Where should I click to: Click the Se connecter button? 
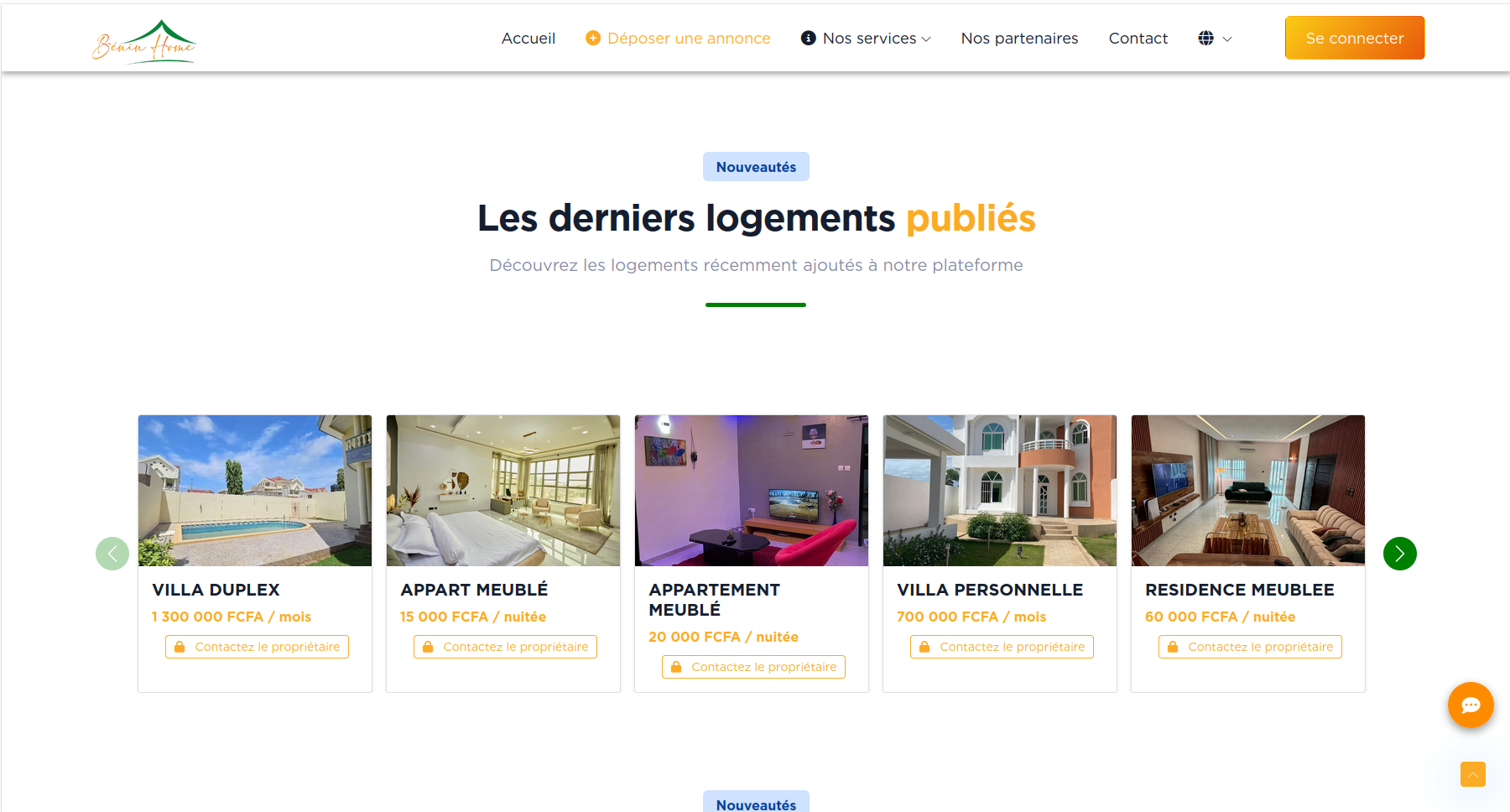coord(1355,38)
